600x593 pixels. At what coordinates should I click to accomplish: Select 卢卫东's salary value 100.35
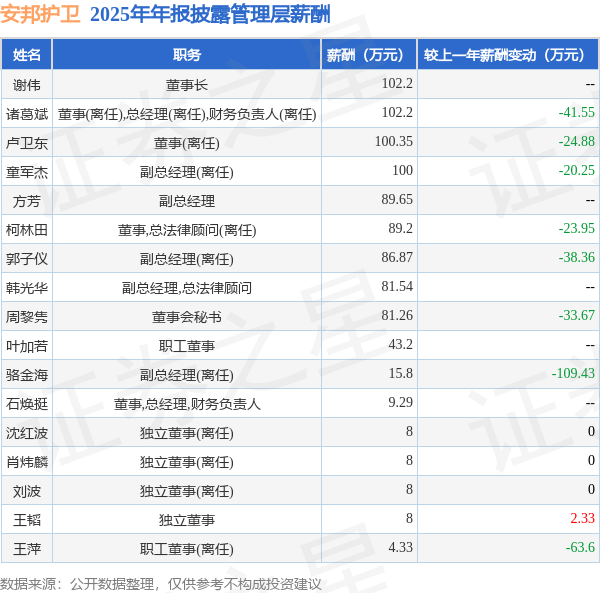point(393,142)
